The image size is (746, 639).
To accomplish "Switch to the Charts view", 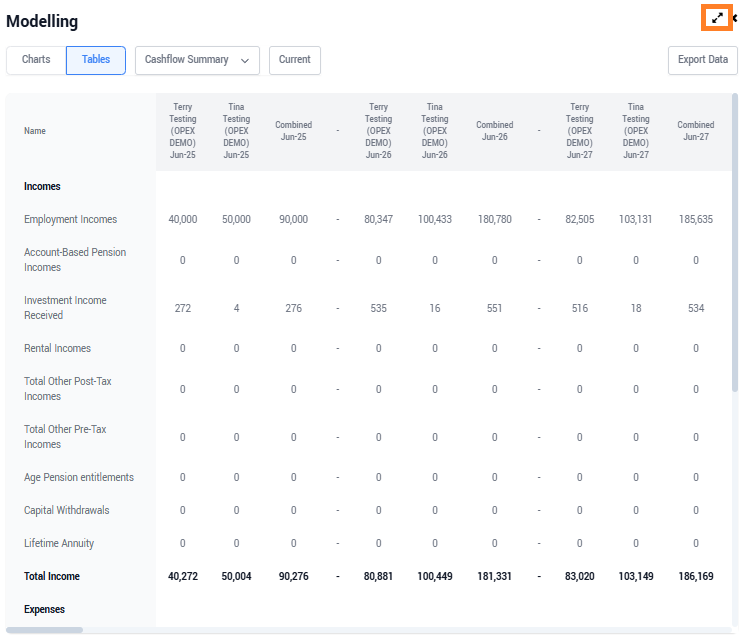I will click(36, 60).
